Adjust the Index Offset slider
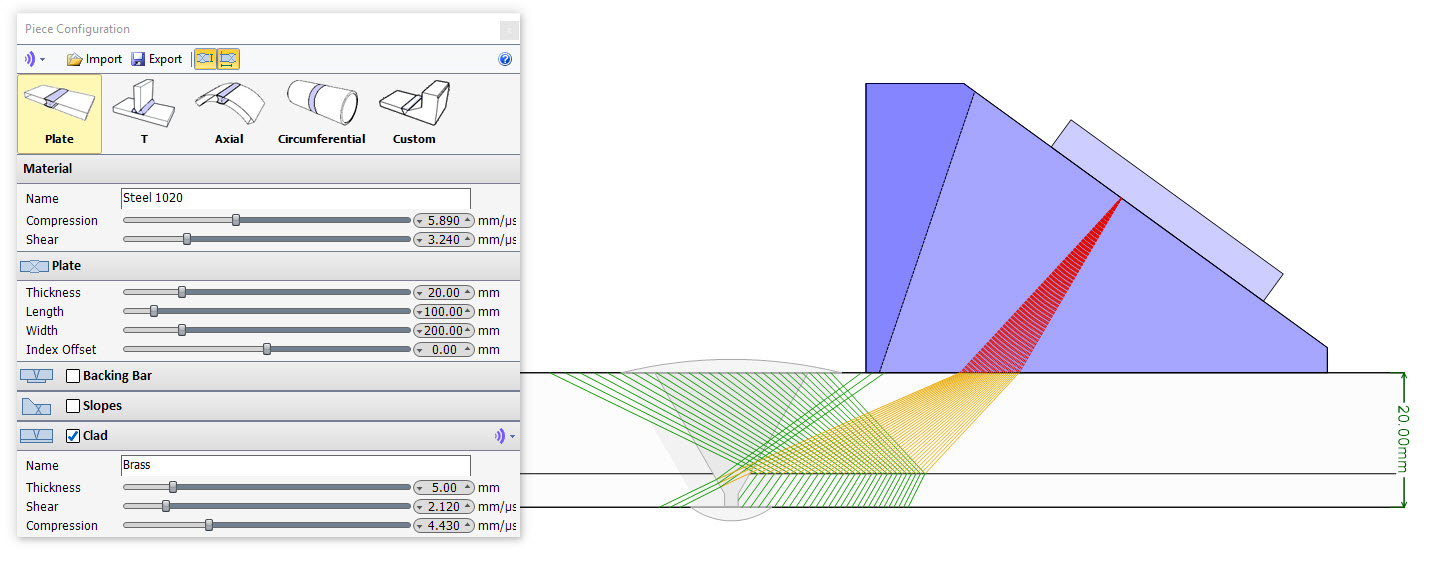Viewport: 1452px width, 565px height. (266, 349)
